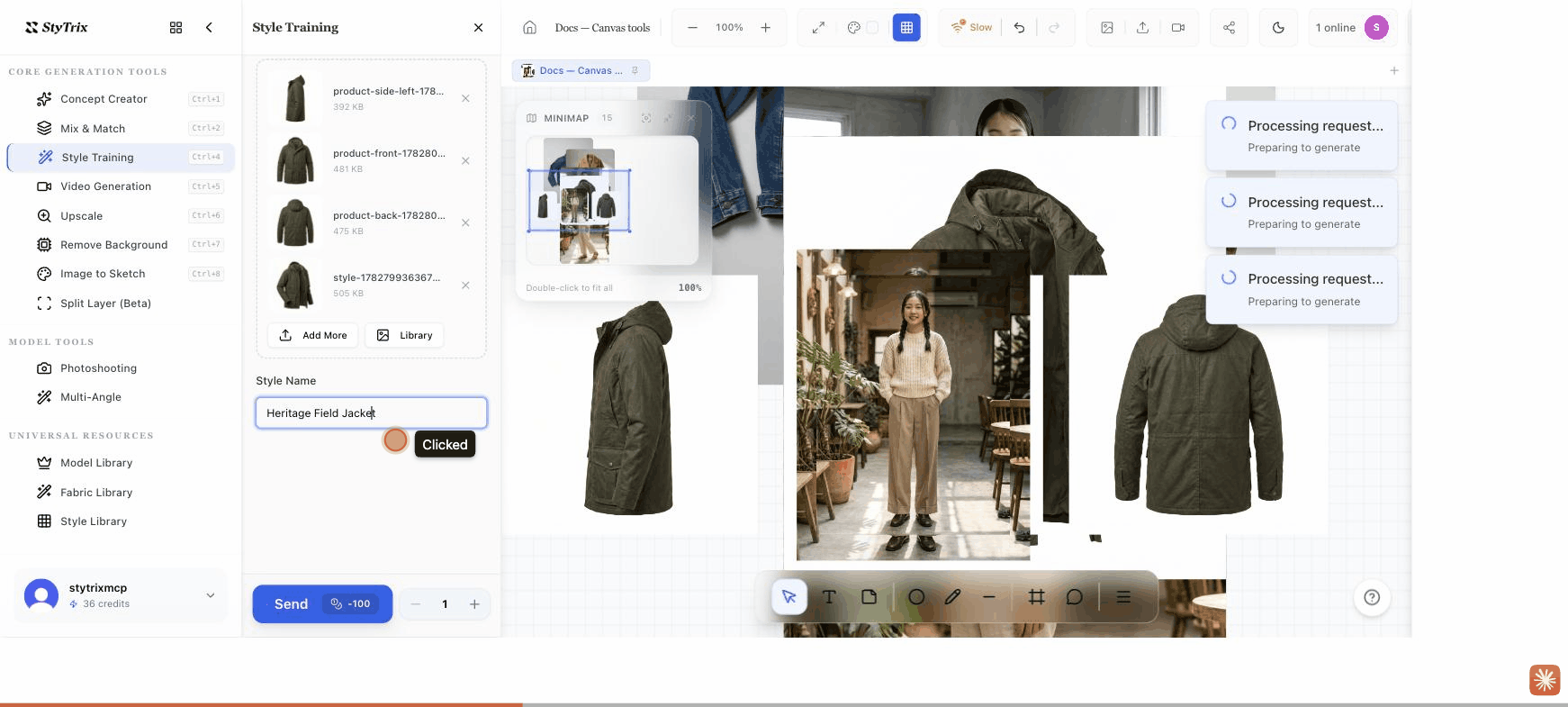Open the bottom toolbar more menu
The height and width of the screenshot is (707, 1568).
1123,597
